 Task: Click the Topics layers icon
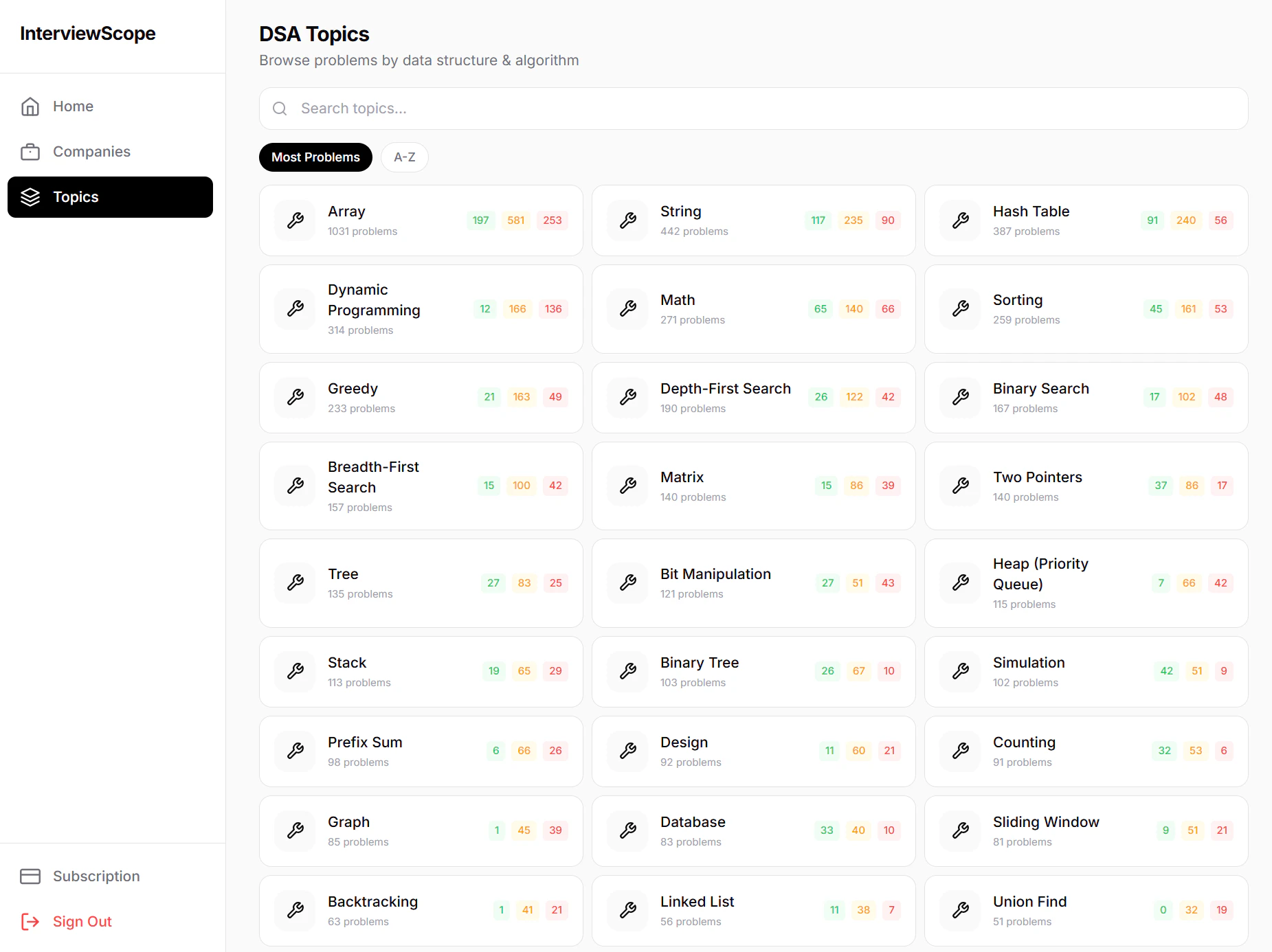pos(30,197)
